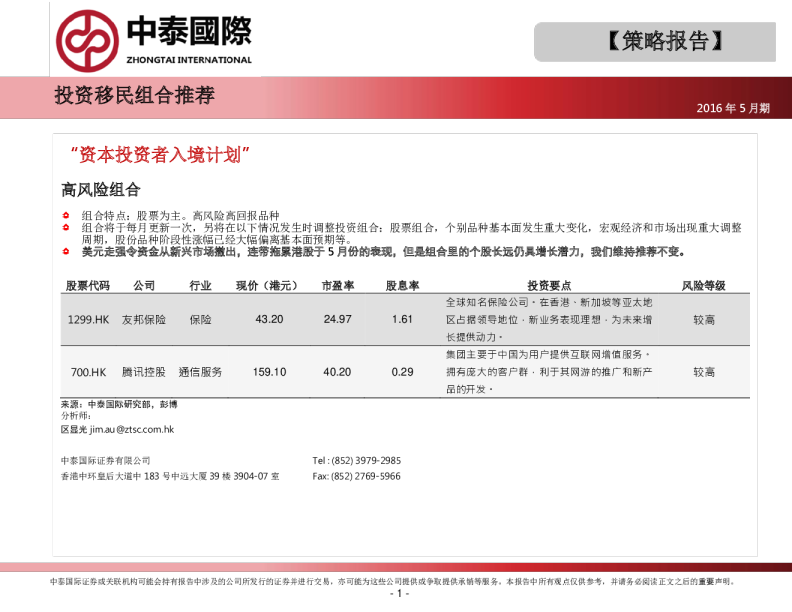
Task: Select the 较高 risk rating for 700.HK
Action: coord(704,372)
